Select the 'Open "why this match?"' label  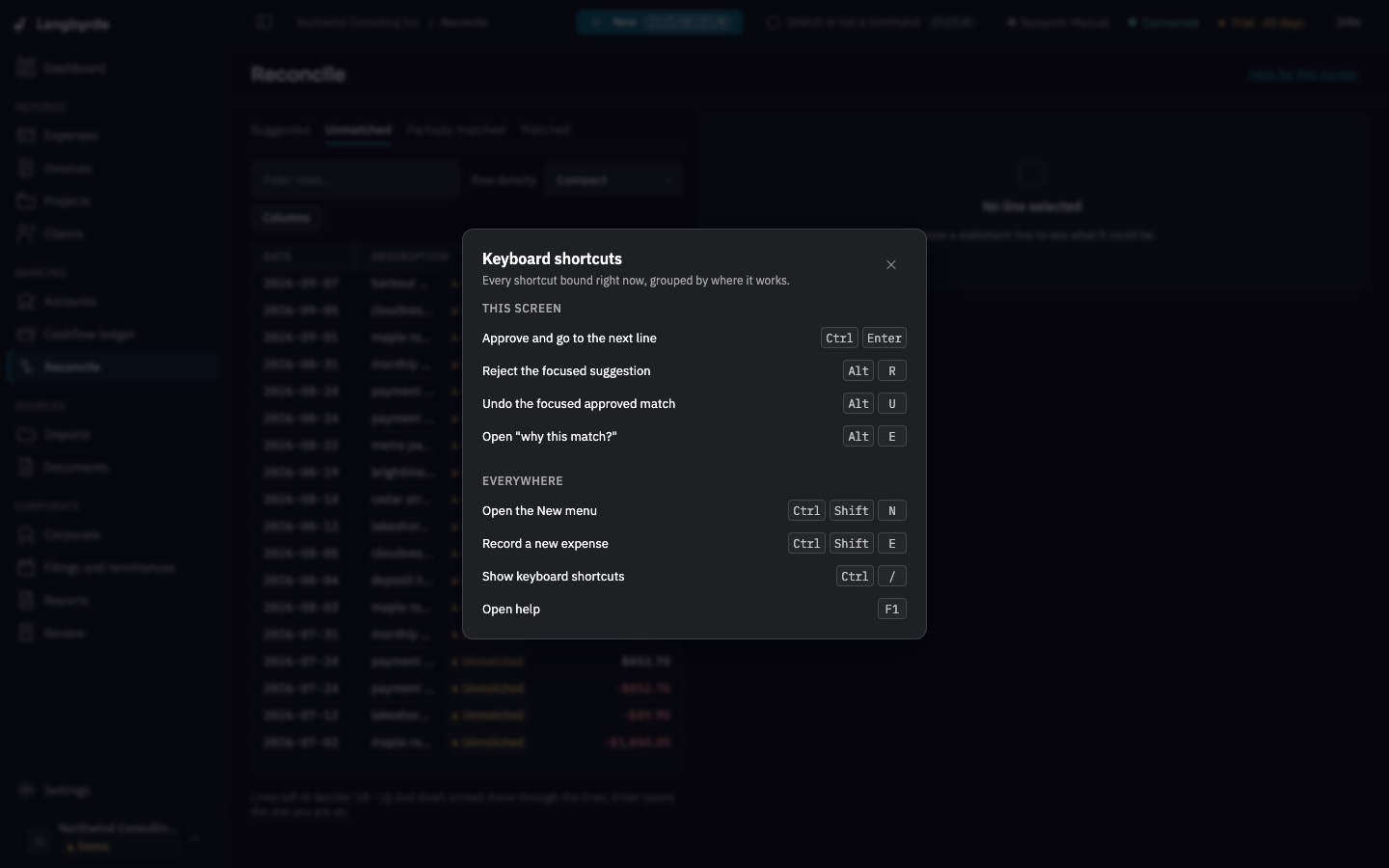(x=550, y=437)
